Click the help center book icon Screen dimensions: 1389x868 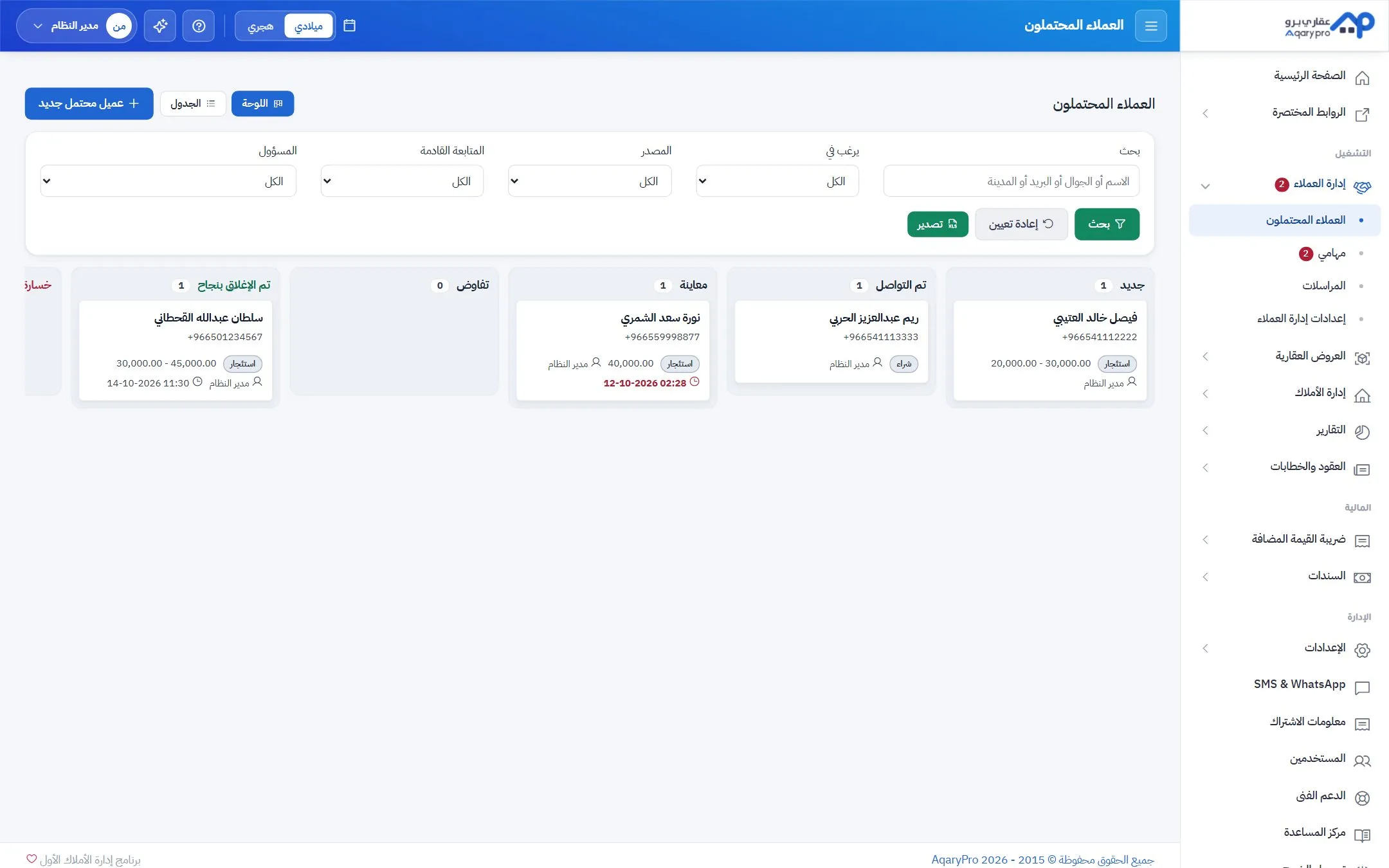pyautogui.click(x=1362, y=835)
